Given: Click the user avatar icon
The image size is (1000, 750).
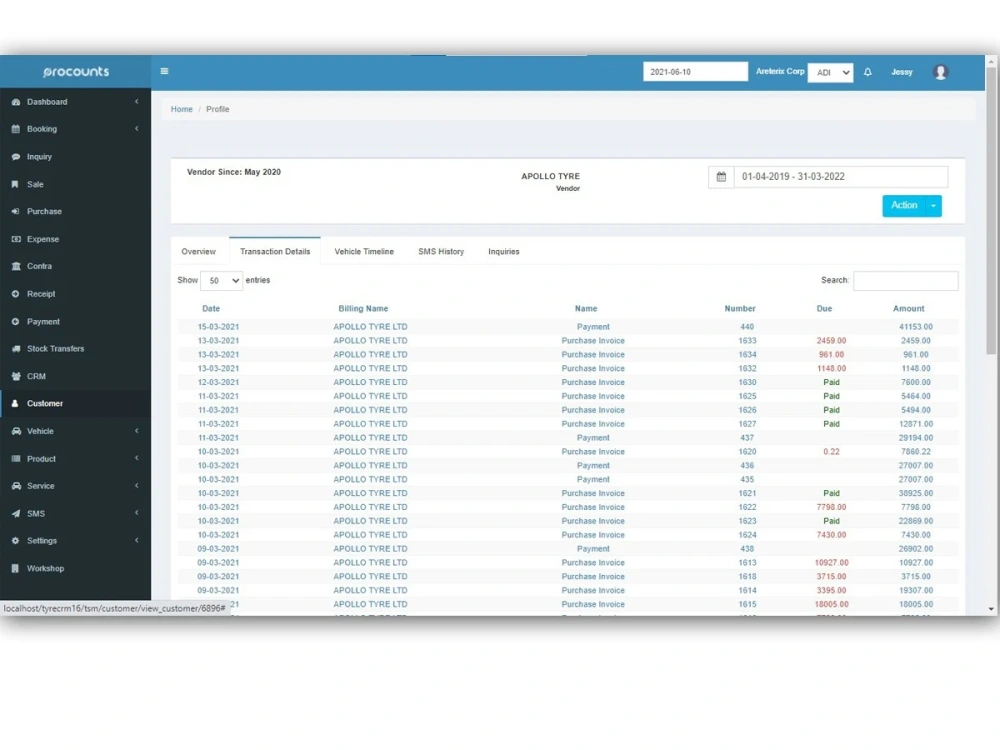Looking at the screenshot, I should click(x=940, y=72).
